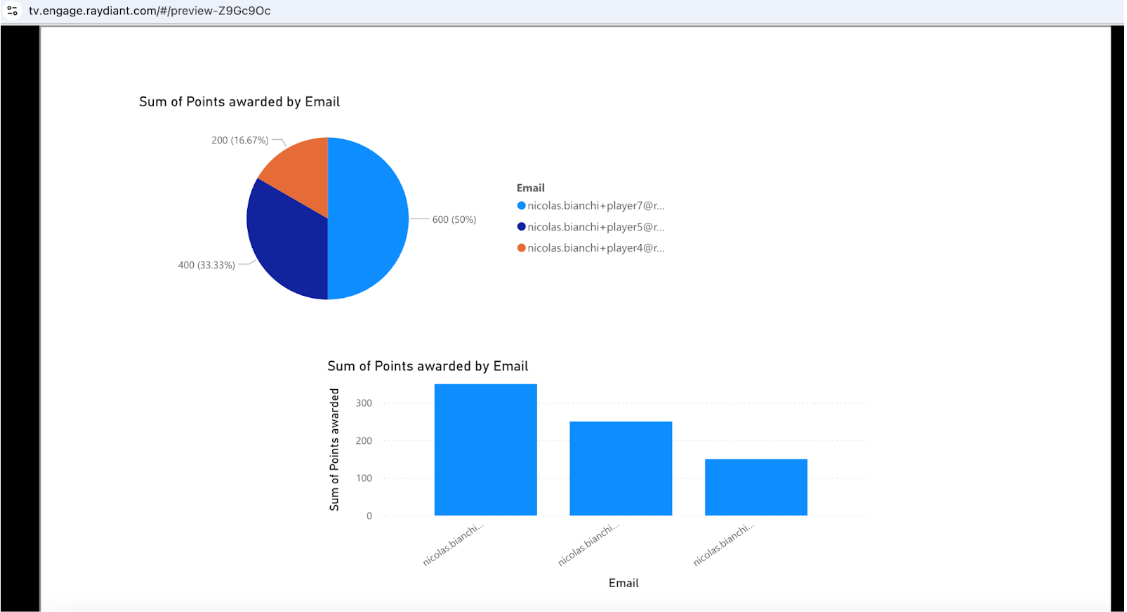1127x612 pixels.
Task: Select the '200 (16.67%)' pie data label
Action: click(240, 140)
